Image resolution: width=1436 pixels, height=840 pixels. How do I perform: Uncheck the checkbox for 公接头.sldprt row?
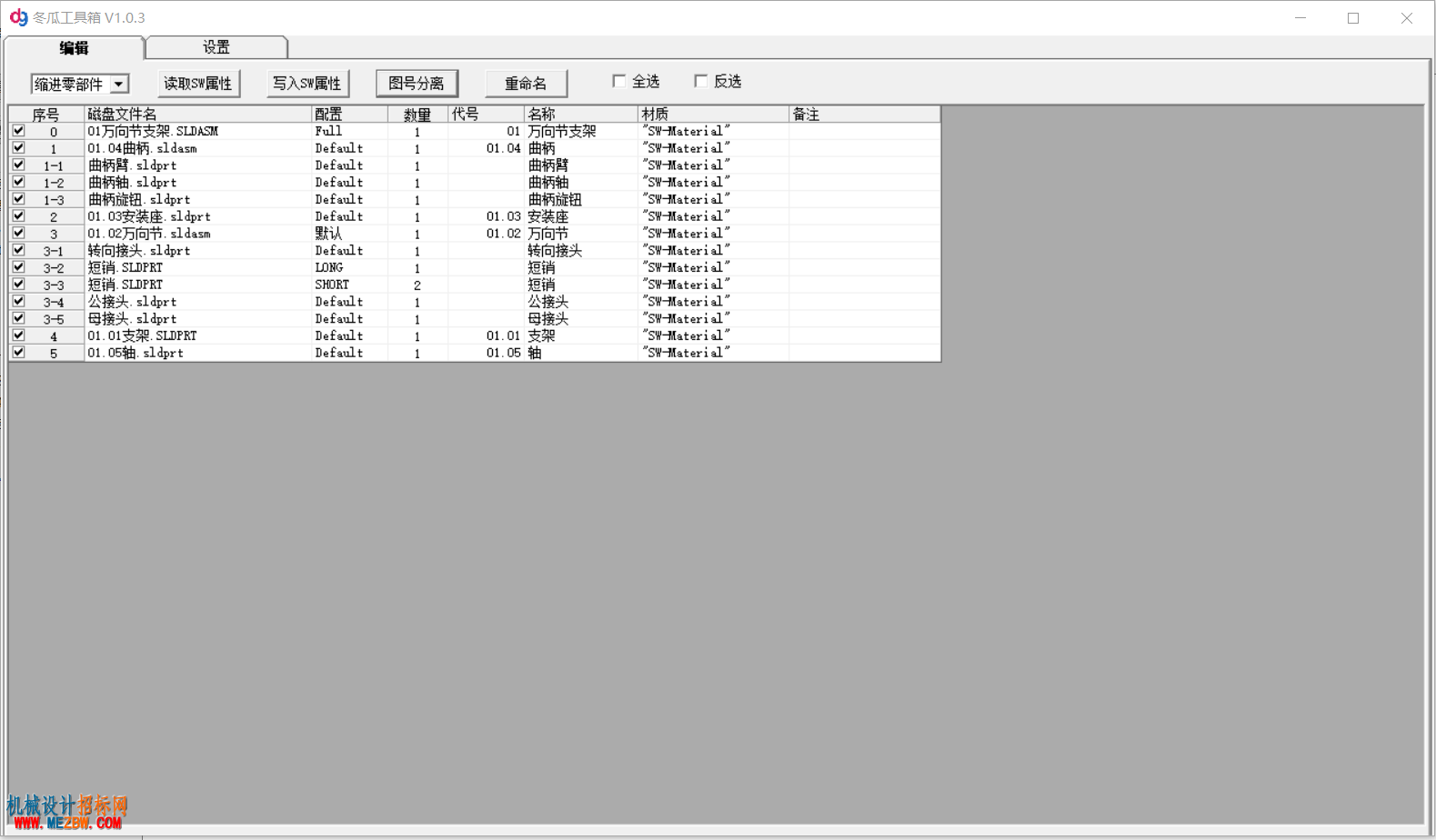pyautogui.click(x=18, y=302)
